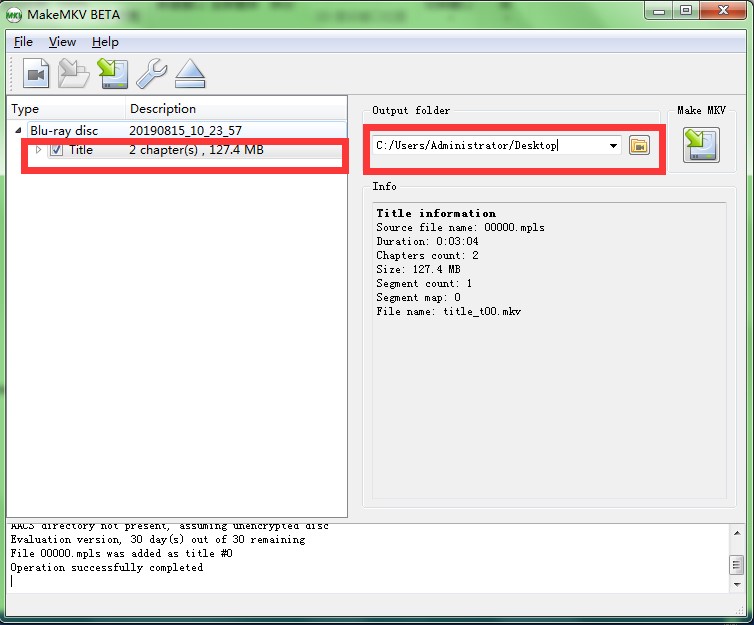Click the log scrollbar thumb
This screenshot has height=625, width=754.
coord(737,565)
